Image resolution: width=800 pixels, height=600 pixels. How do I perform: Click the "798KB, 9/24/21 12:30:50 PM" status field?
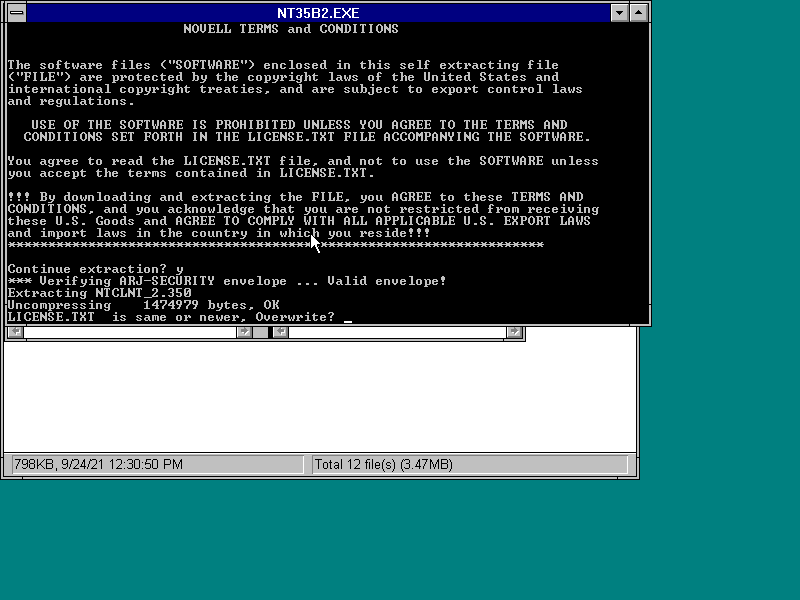click(x=157, y=464)
